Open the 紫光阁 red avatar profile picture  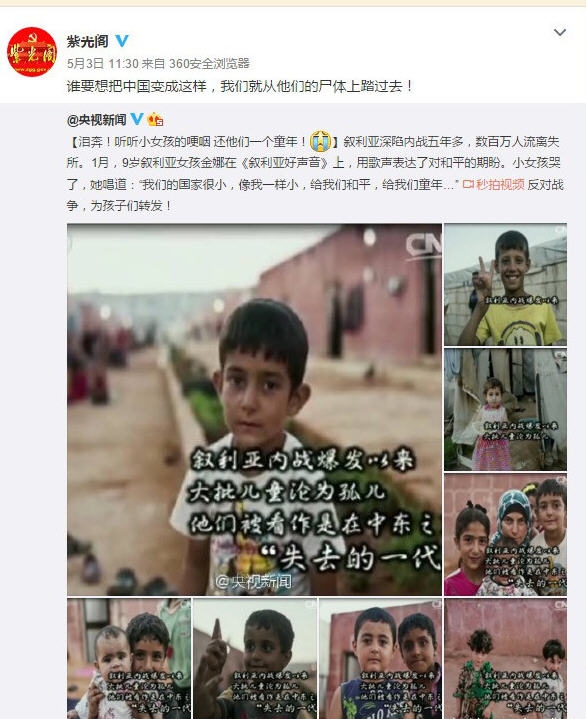[x=32, y=52]
